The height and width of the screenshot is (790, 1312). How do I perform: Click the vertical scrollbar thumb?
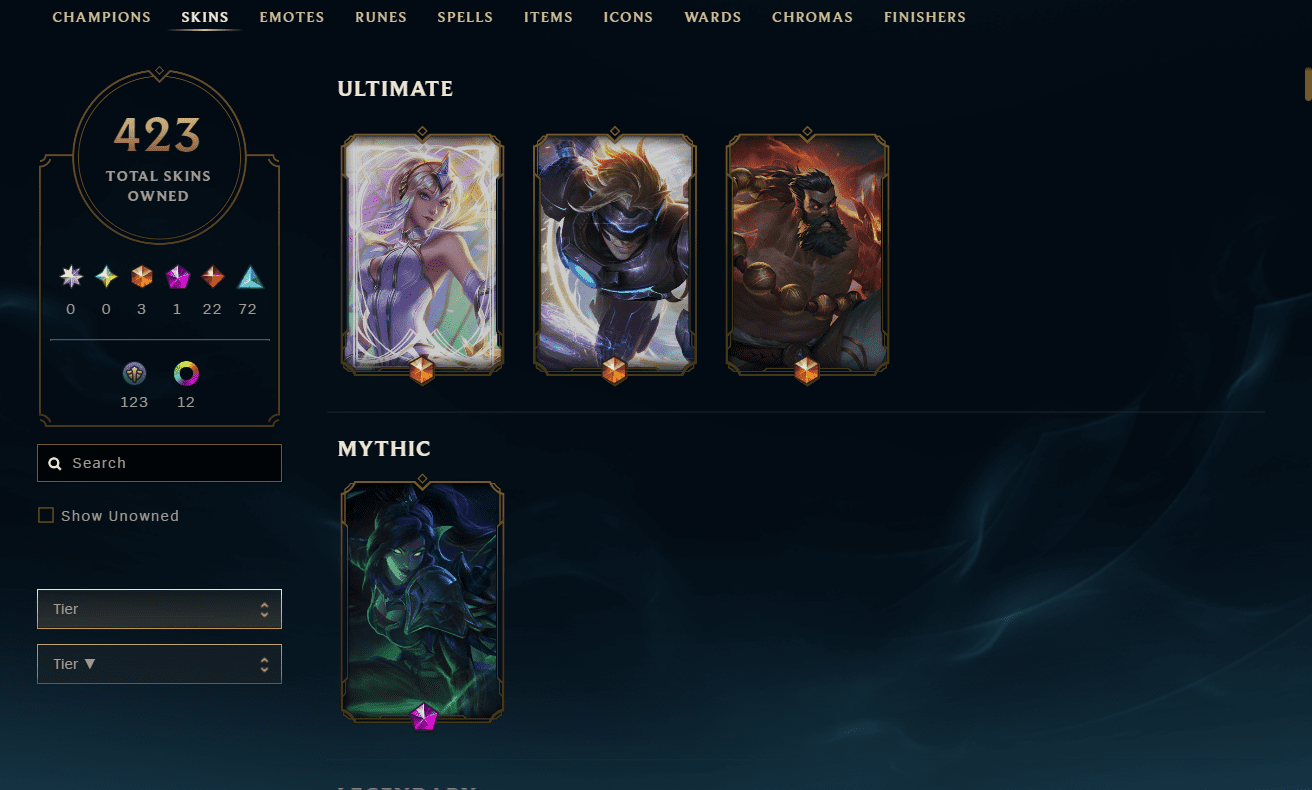coord(1307,84)
